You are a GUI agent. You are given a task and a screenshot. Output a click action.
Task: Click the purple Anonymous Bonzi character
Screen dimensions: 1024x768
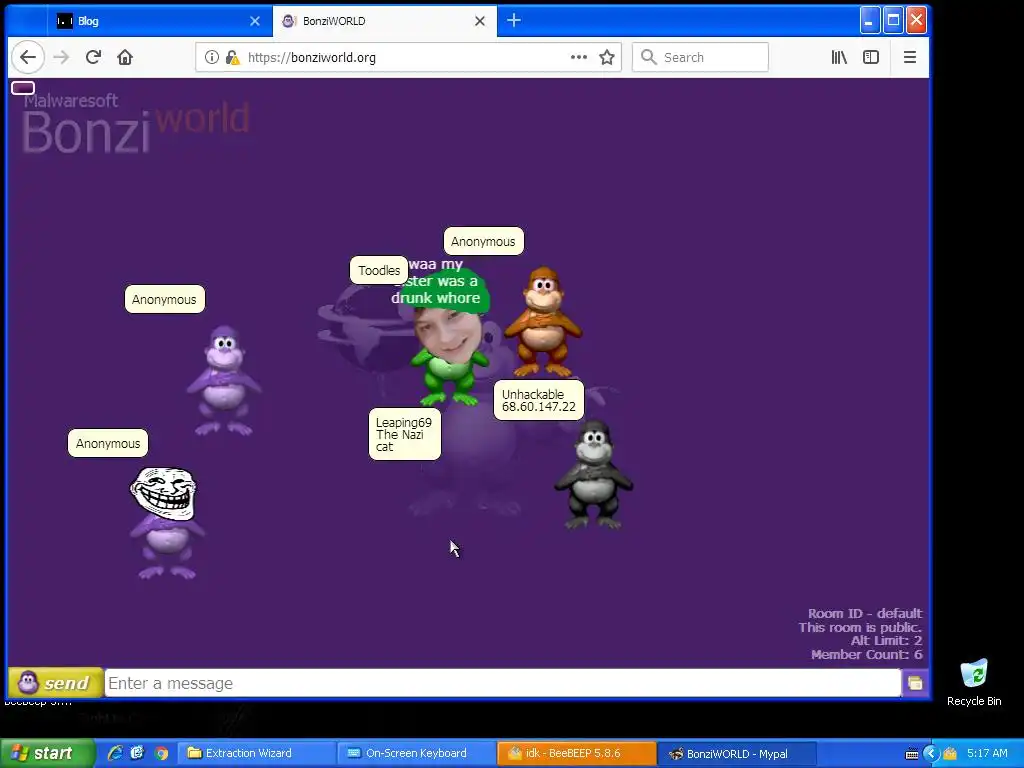(224, 381)
